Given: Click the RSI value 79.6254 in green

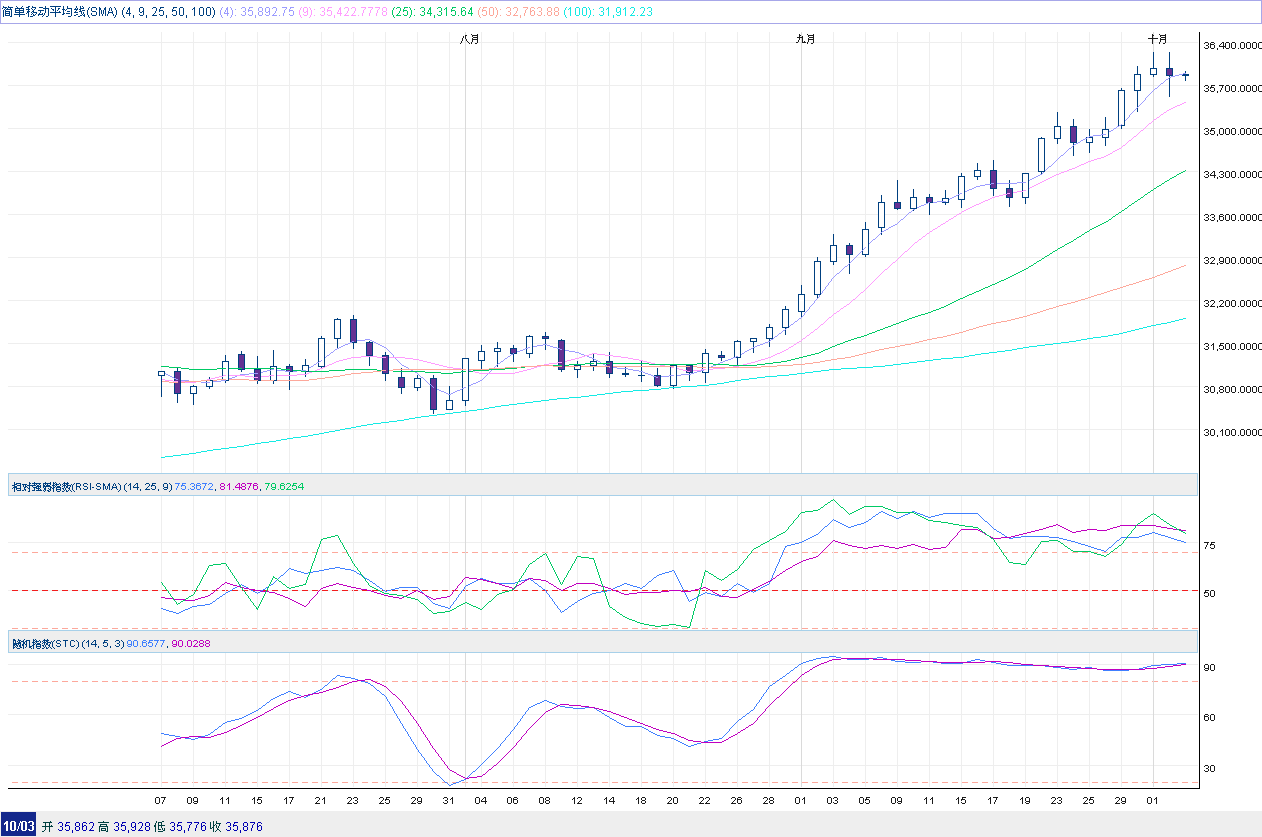Looking at the screenshot, I should [282, 487].
